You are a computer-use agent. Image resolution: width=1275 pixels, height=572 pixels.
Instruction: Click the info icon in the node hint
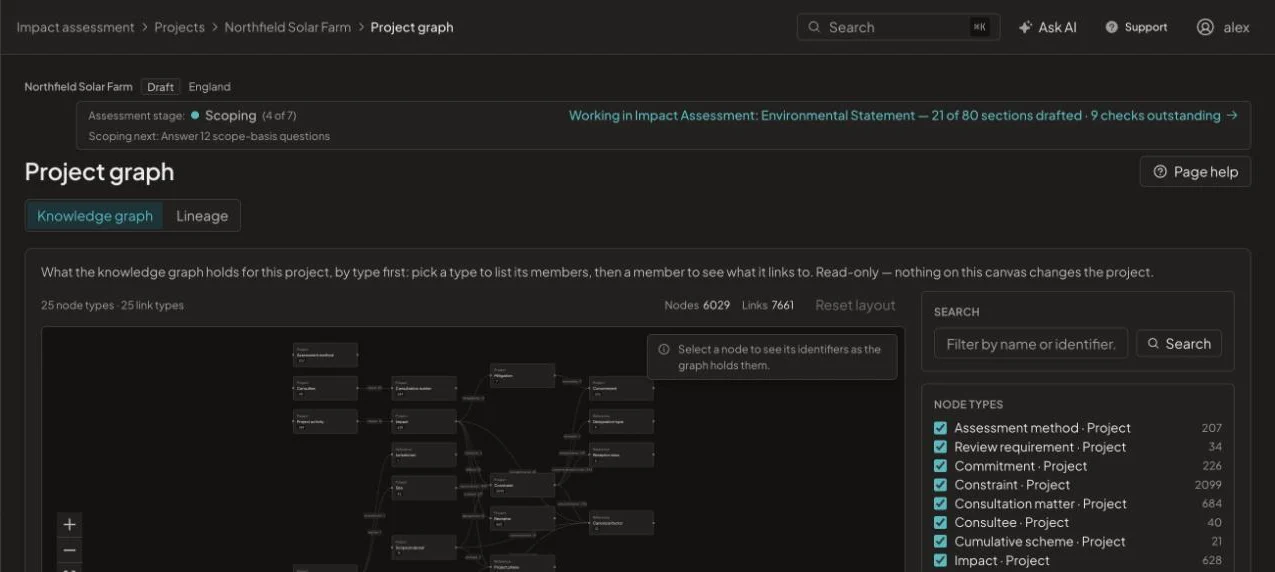[664, 350]
